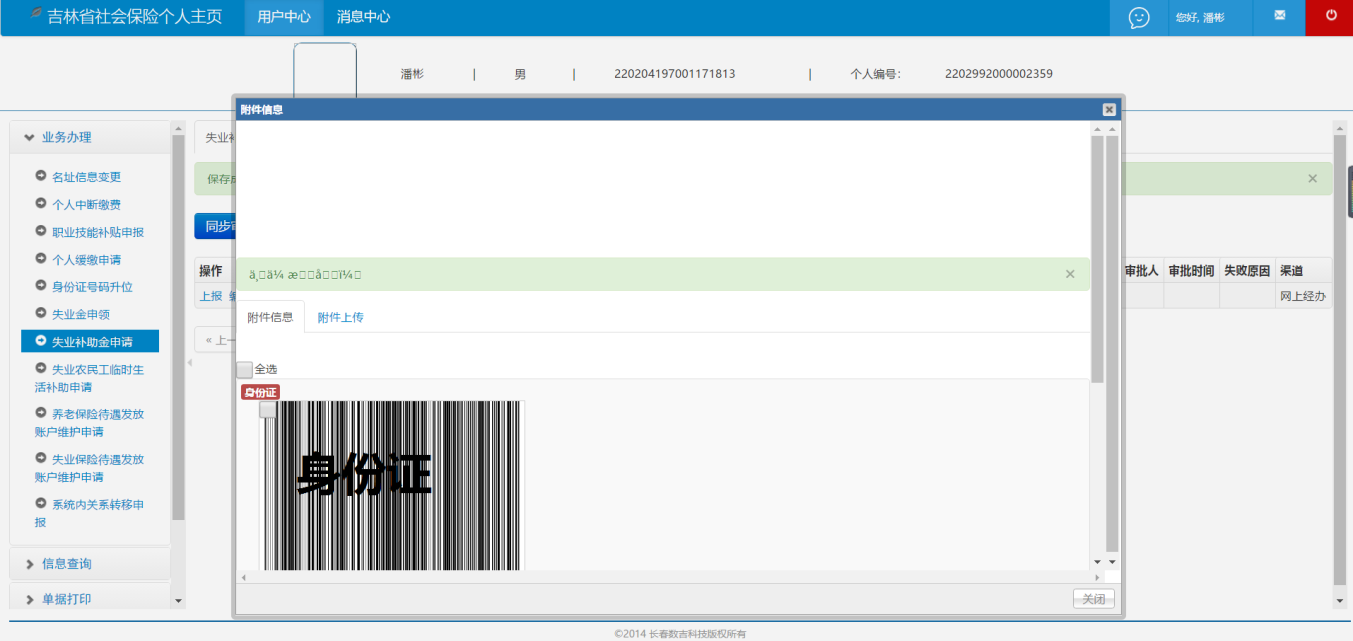Click the red power logout icon
This screenshot has height=641, width=1353.
pos(1331,16)
